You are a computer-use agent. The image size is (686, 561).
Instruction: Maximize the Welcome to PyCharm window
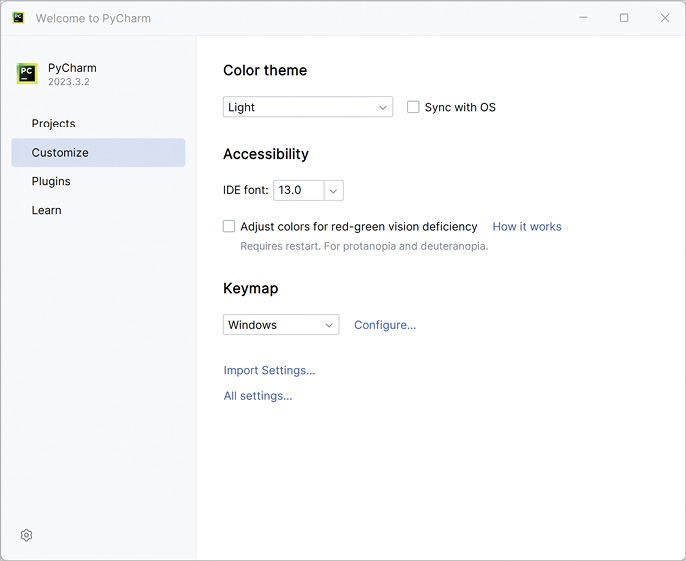click(624, 18)
